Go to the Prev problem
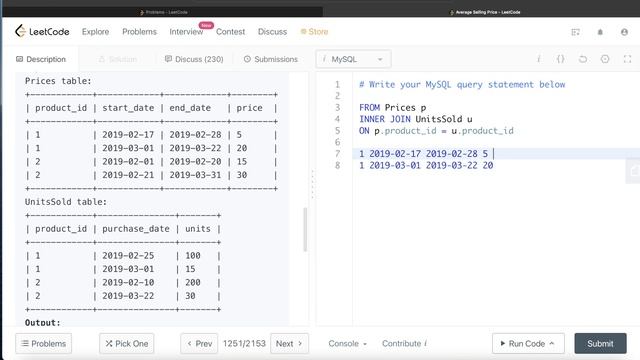The image size is (640, 360). pos(199,344)
